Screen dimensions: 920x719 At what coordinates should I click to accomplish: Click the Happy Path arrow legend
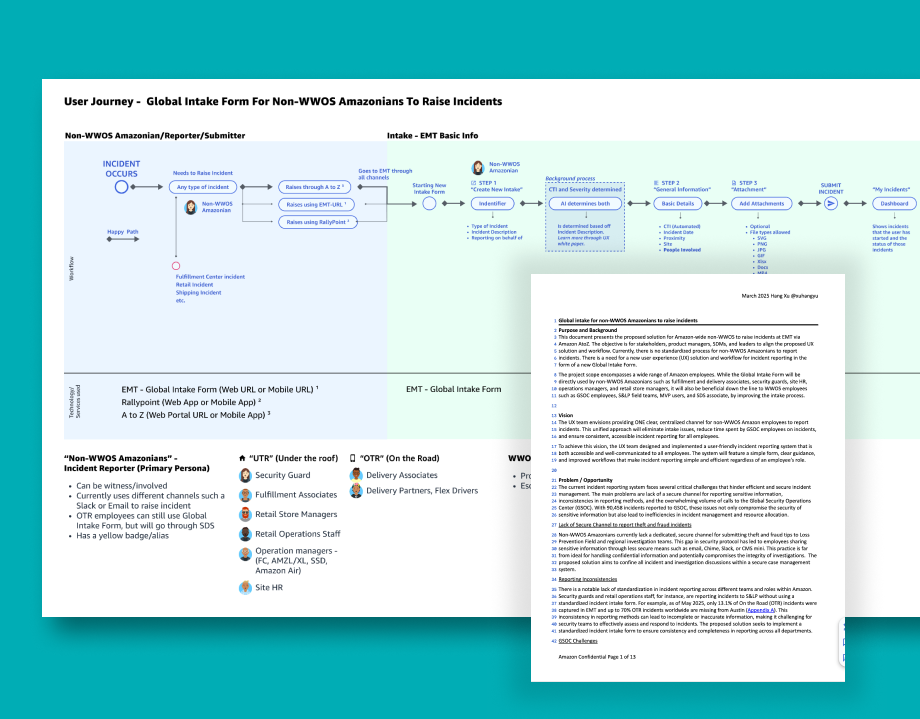pyautogui.click(x=123, y=239)
